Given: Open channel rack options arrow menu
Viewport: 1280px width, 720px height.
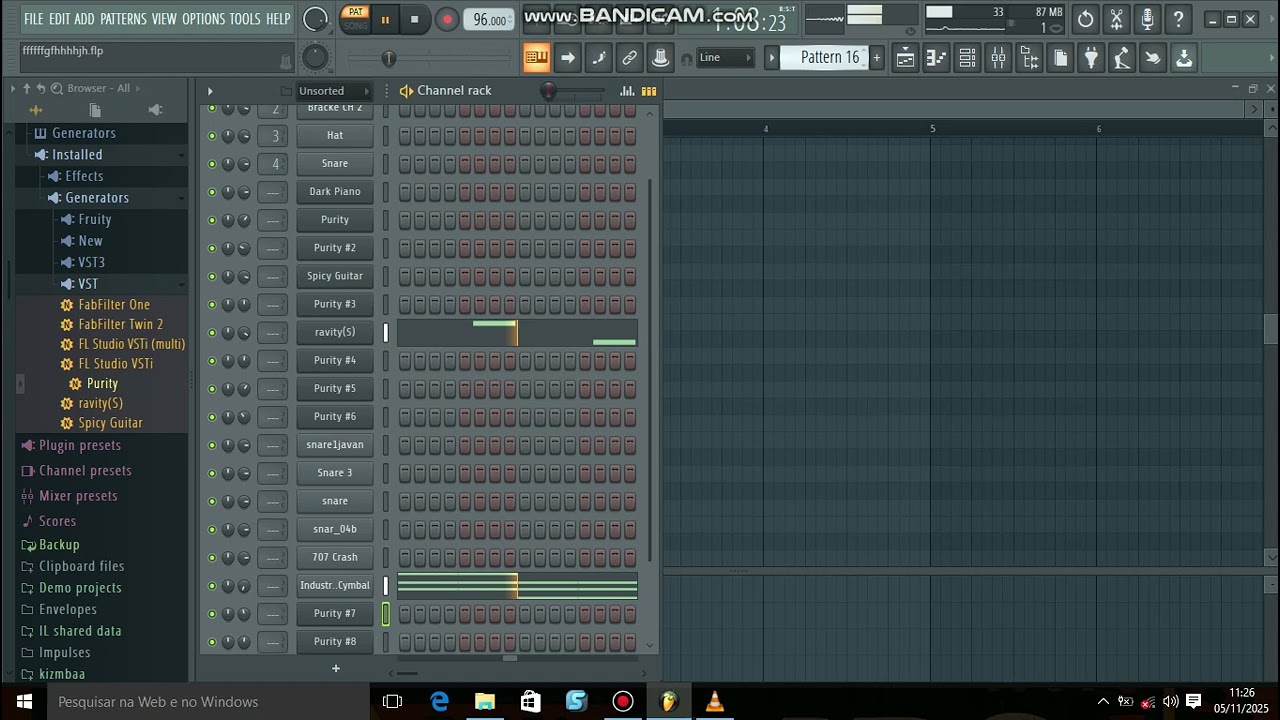Looking at the screenshot, I should coord(210,91).
